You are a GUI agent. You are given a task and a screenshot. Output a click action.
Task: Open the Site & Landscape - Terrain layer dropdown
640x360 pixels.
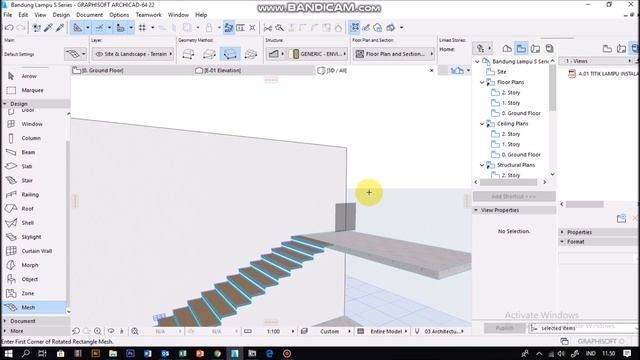point(133,54)
